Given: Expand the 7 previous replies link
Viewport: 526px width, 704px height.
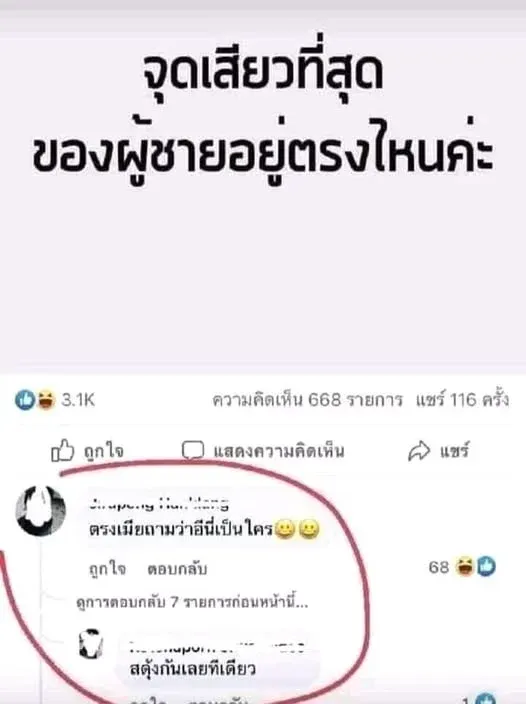Looking at the screenshot, I should pyautogui.click(x=192, y=602).
